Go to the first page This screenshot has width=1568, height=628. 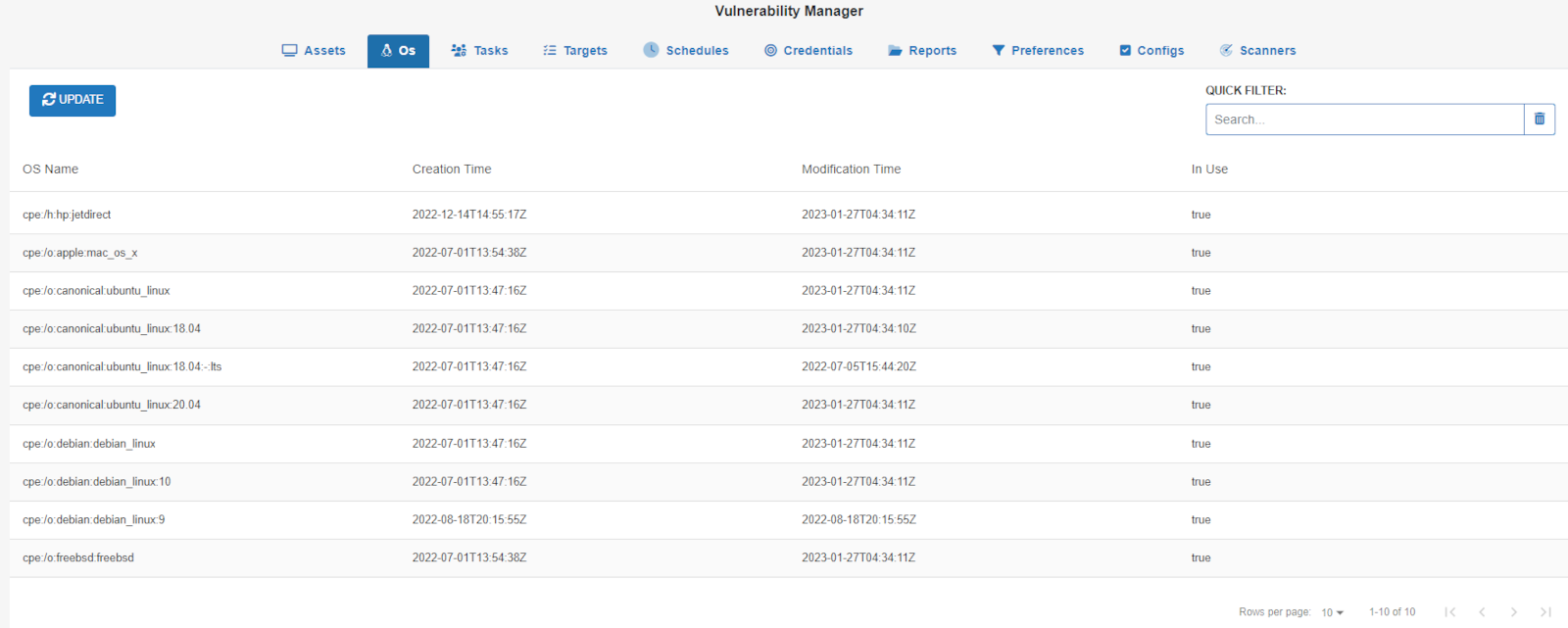tap(1450, 612)
